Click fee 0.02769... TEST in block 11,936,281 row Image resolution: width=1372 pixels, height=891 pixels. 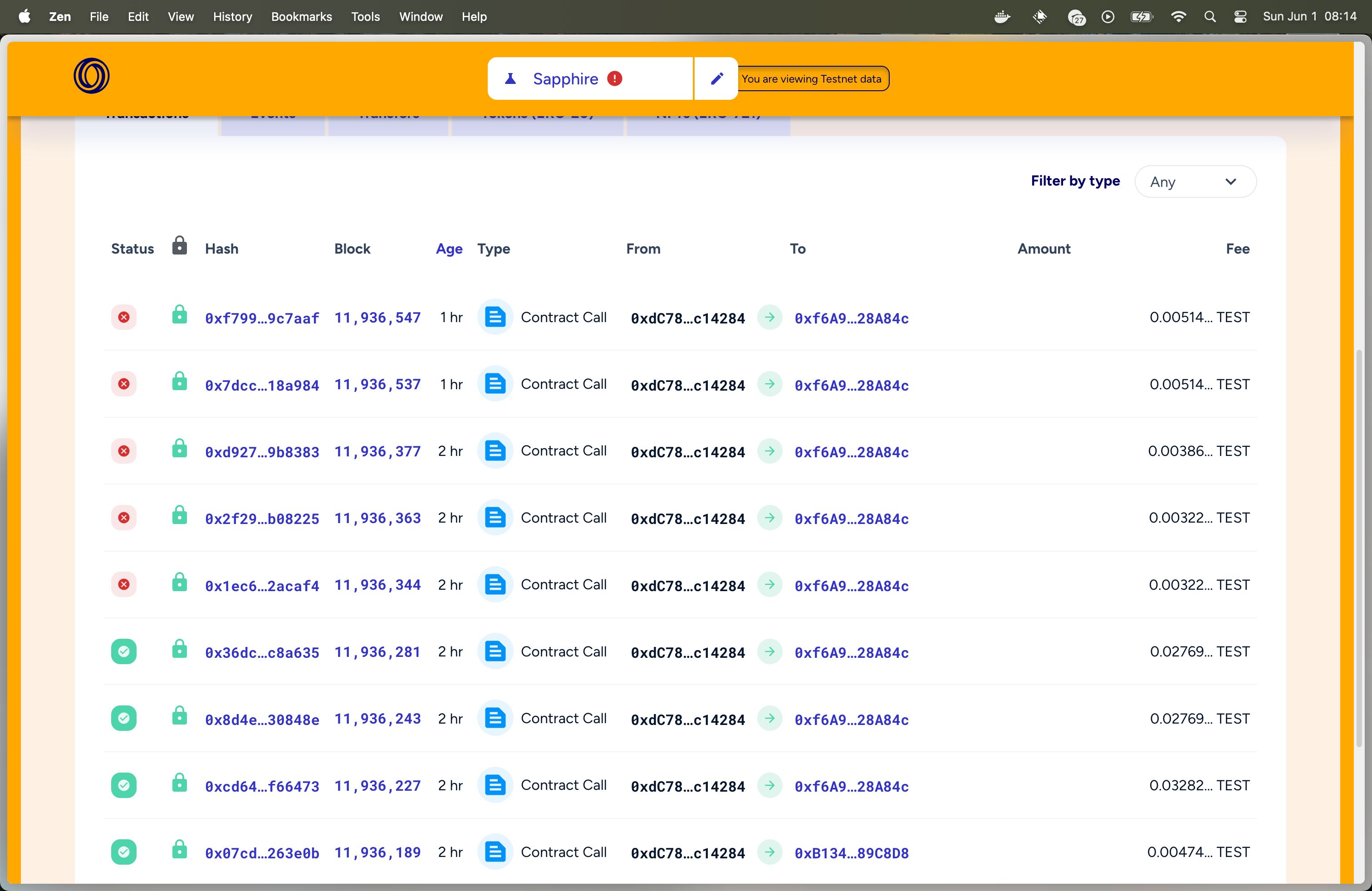coord(1200,651)
